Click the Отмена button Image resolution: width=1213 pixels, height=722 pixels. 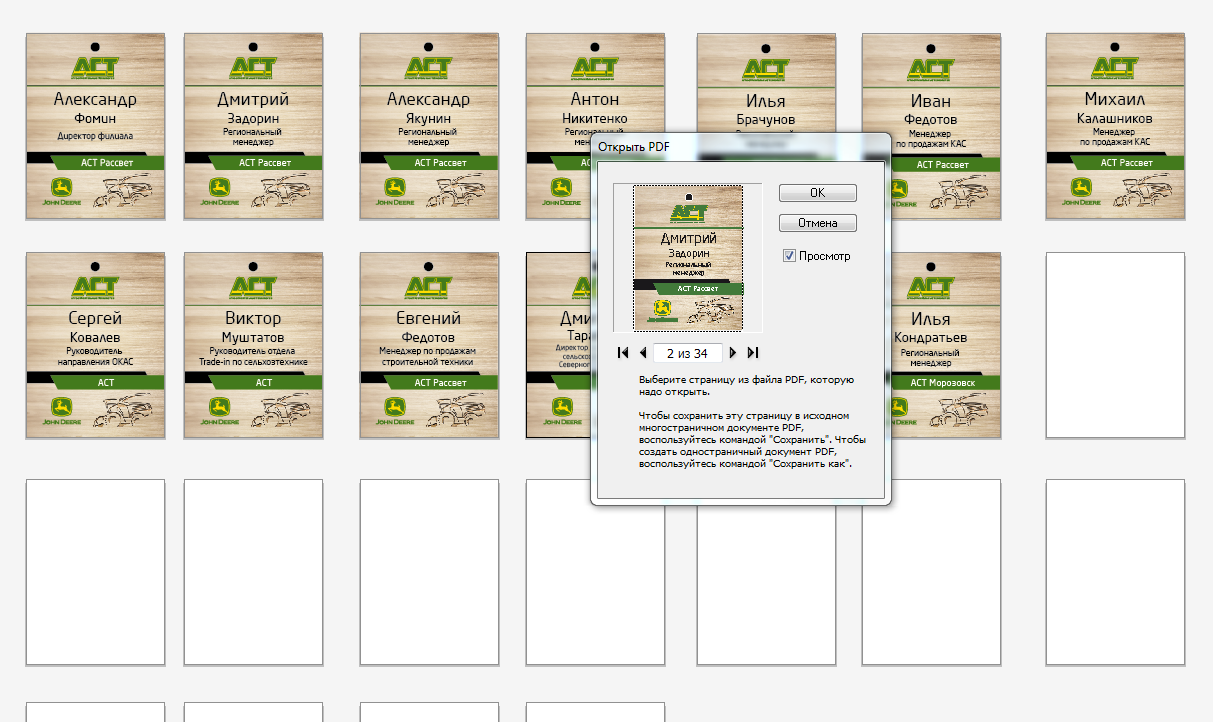tap(817, 223)
